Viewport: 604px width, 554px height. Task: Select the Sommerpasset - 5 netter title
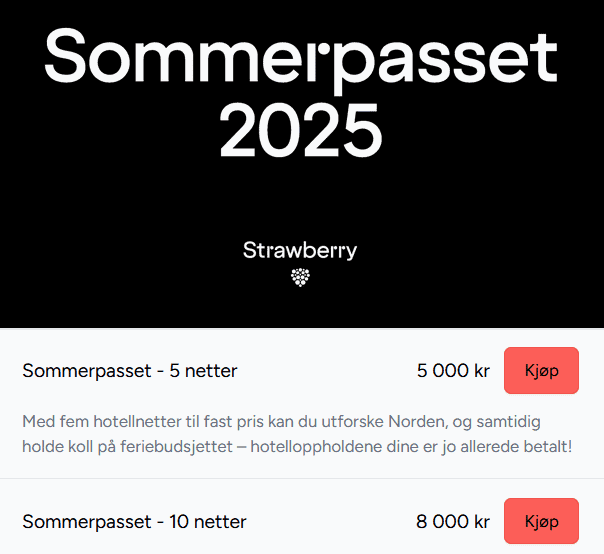(130, 371)
